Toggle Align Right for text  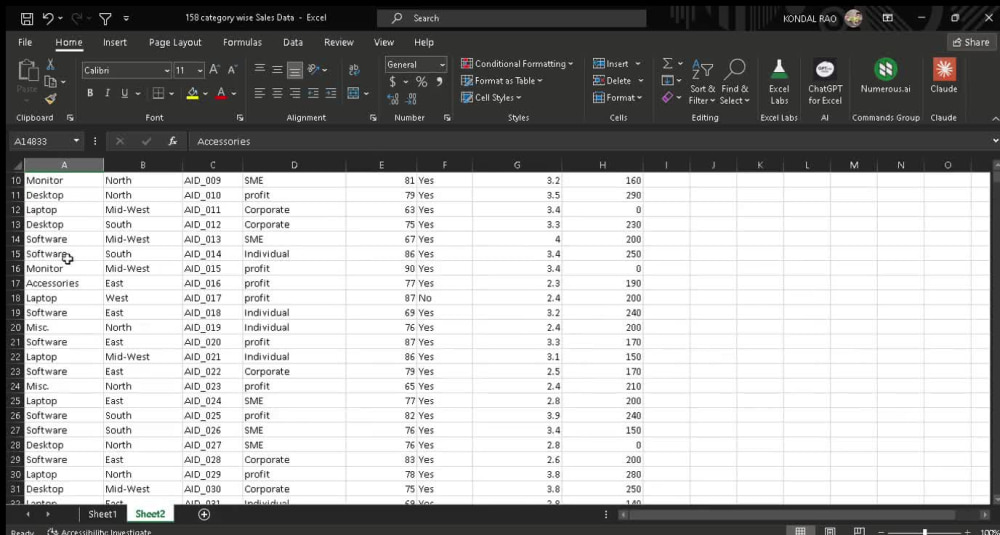tap(295, 93)
